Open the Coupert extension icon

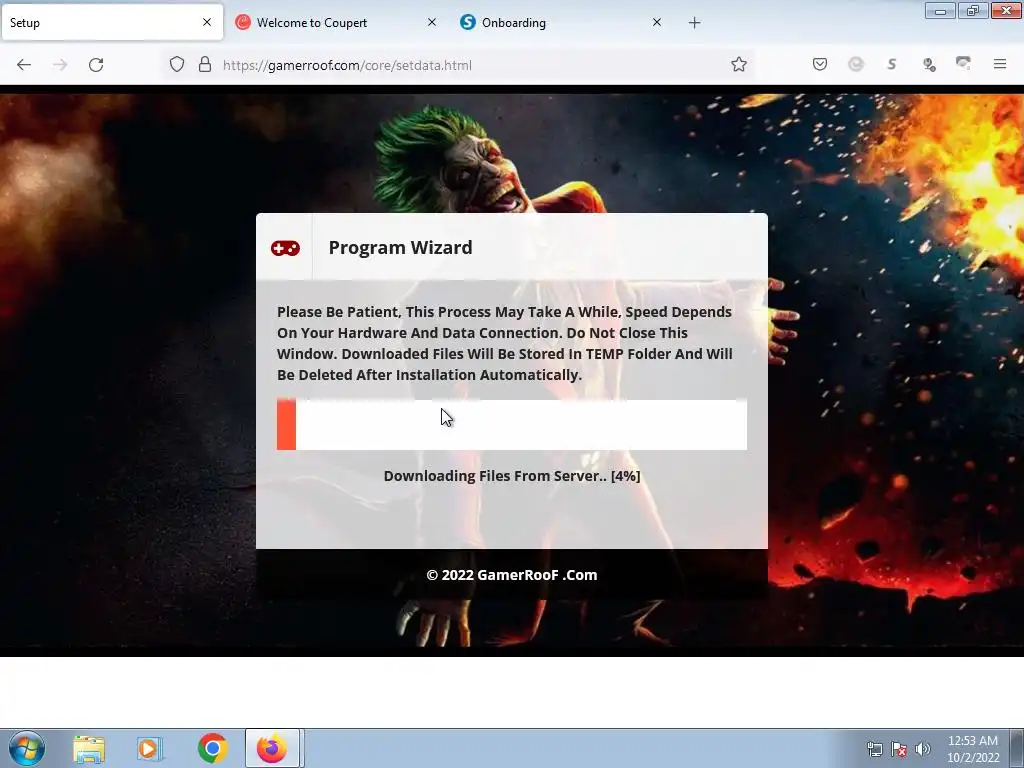(x=856, y=64)
